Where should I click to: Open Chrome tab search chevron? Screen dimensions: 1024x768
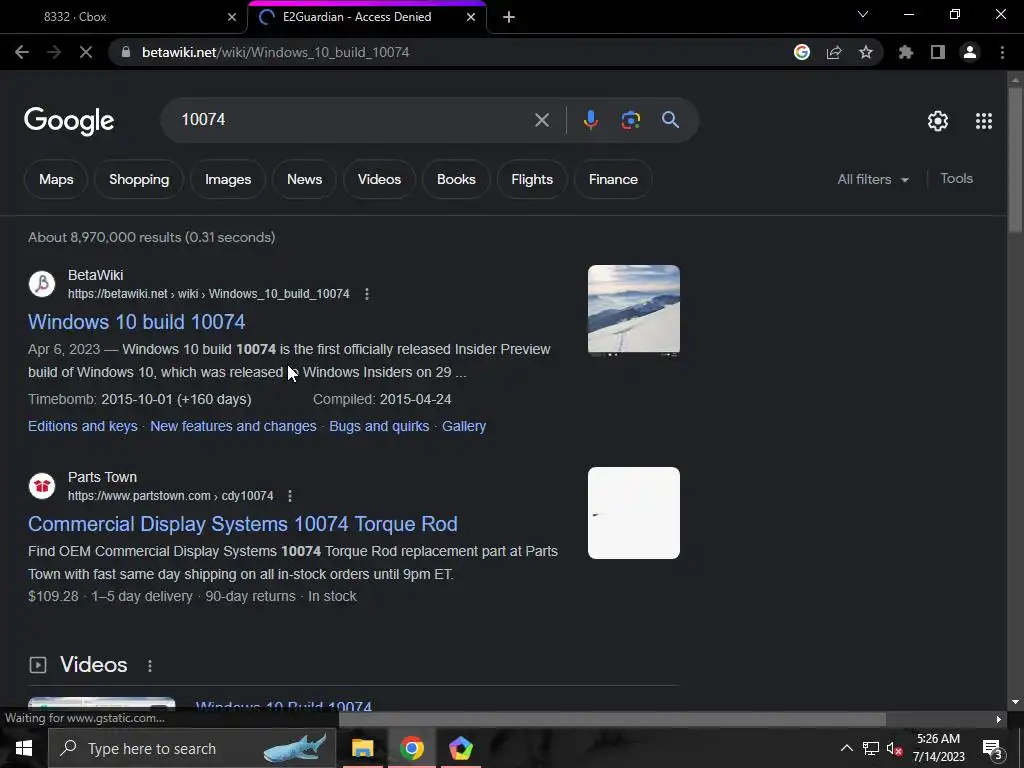[863, 14]
